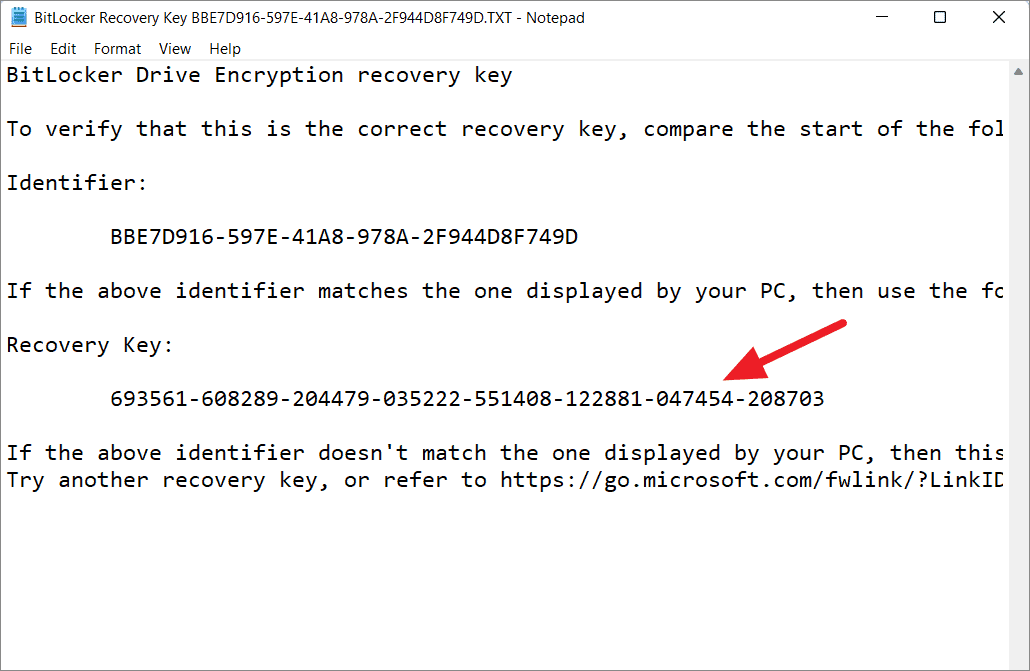Click the go.microsoft.com fwlink URL text
Screen dimensions: 1030x671
click(x=751, y=480)
